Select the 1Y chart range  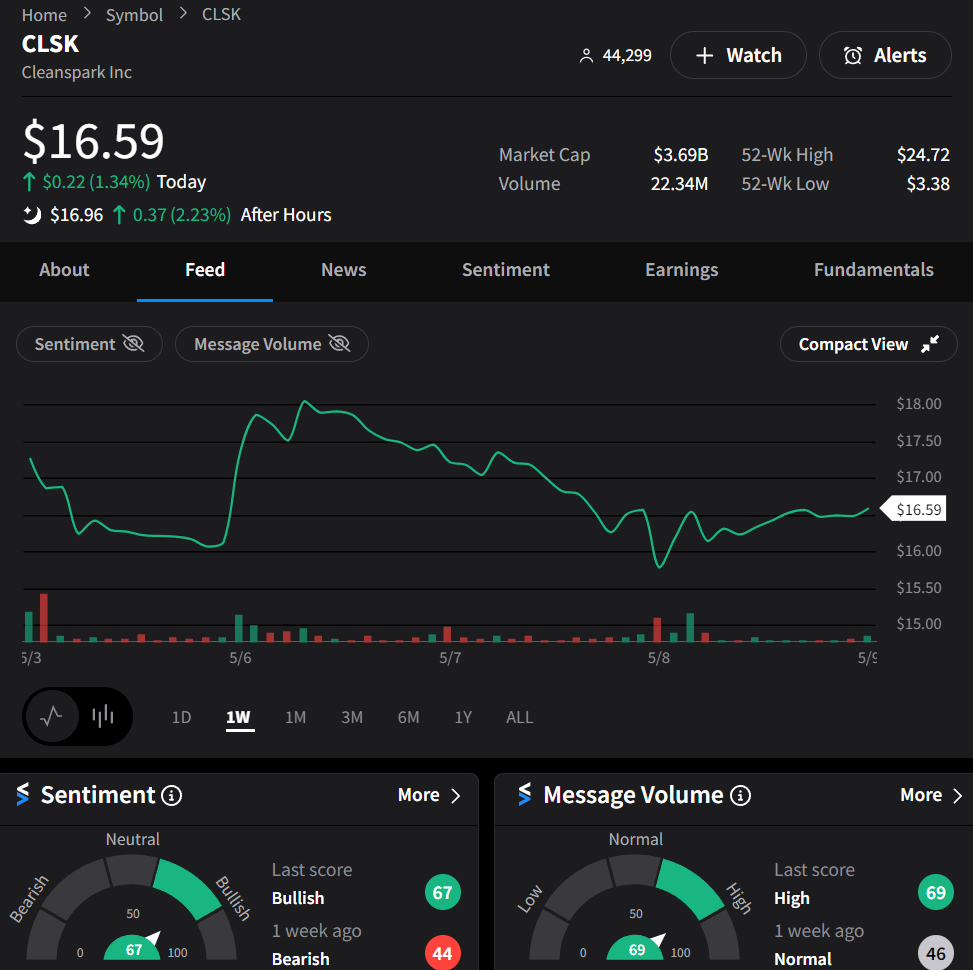tap(464, 717)
